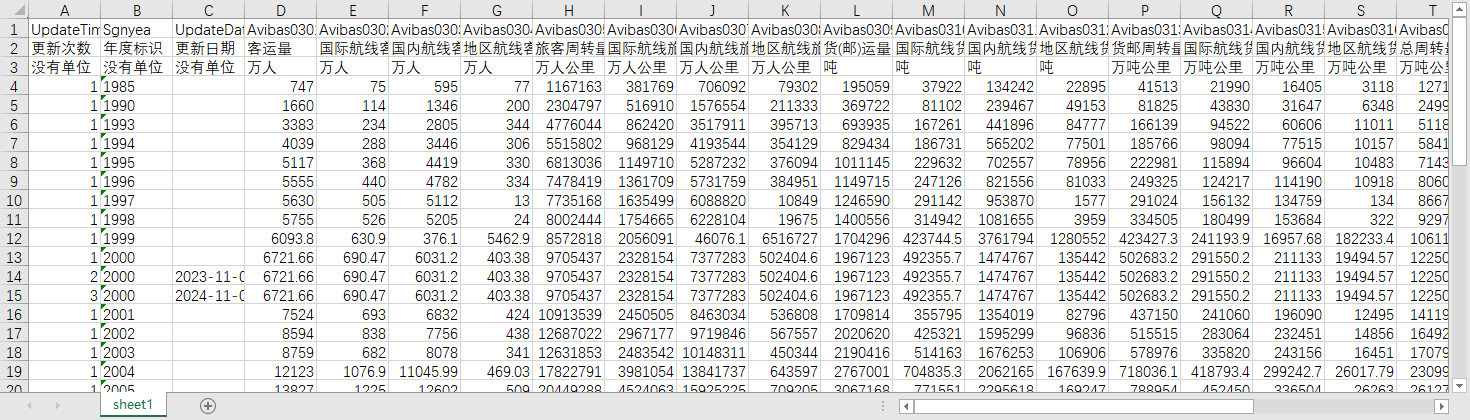Image resolution: width=1470 pixels, height=420 pixels.
Task: Click horizontal scrollbar left arrow
Action: click(x=906, y=406)
